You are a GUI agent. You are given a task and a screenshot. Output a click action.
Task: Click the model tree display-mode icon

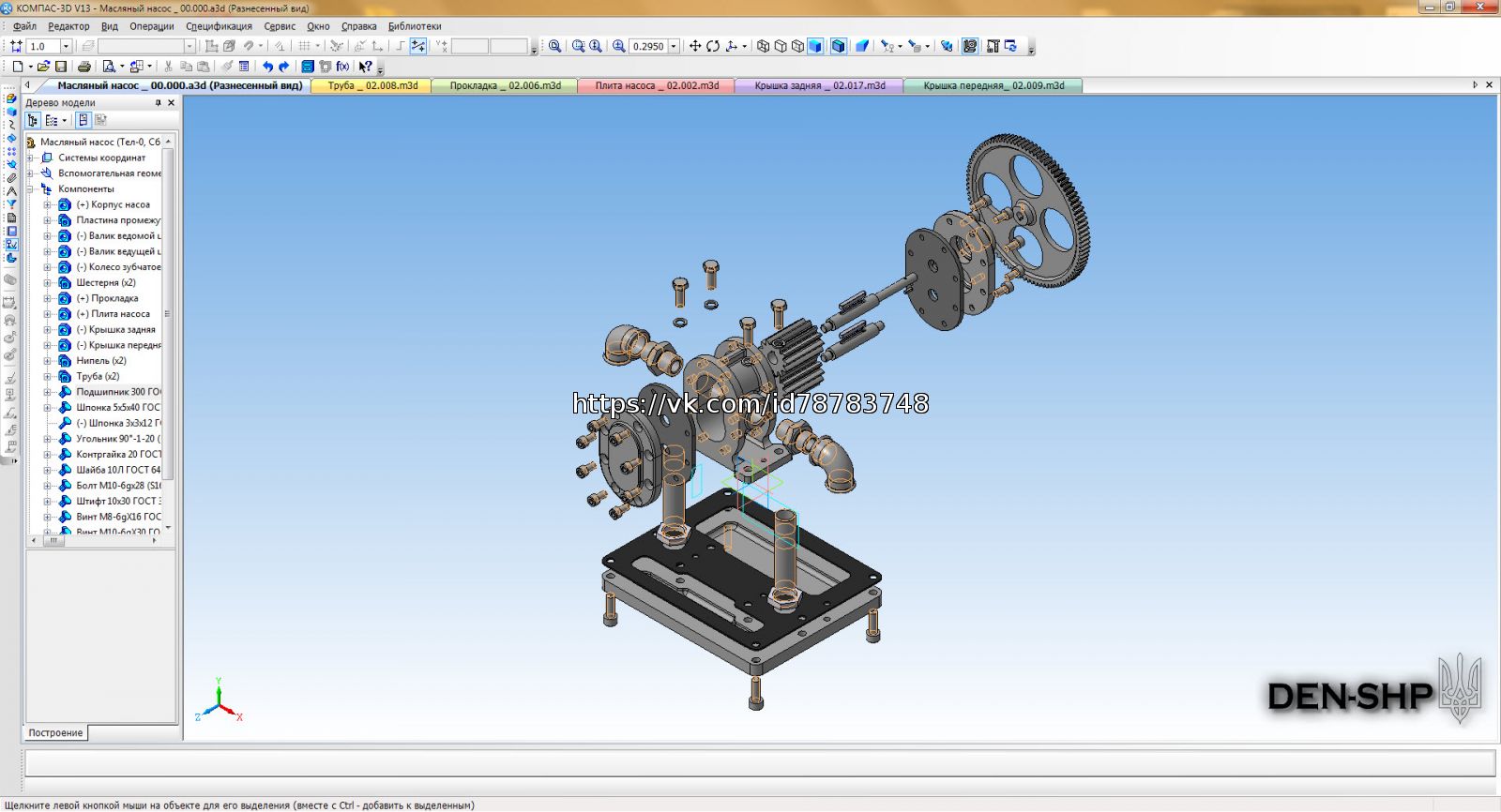(33, 120)
